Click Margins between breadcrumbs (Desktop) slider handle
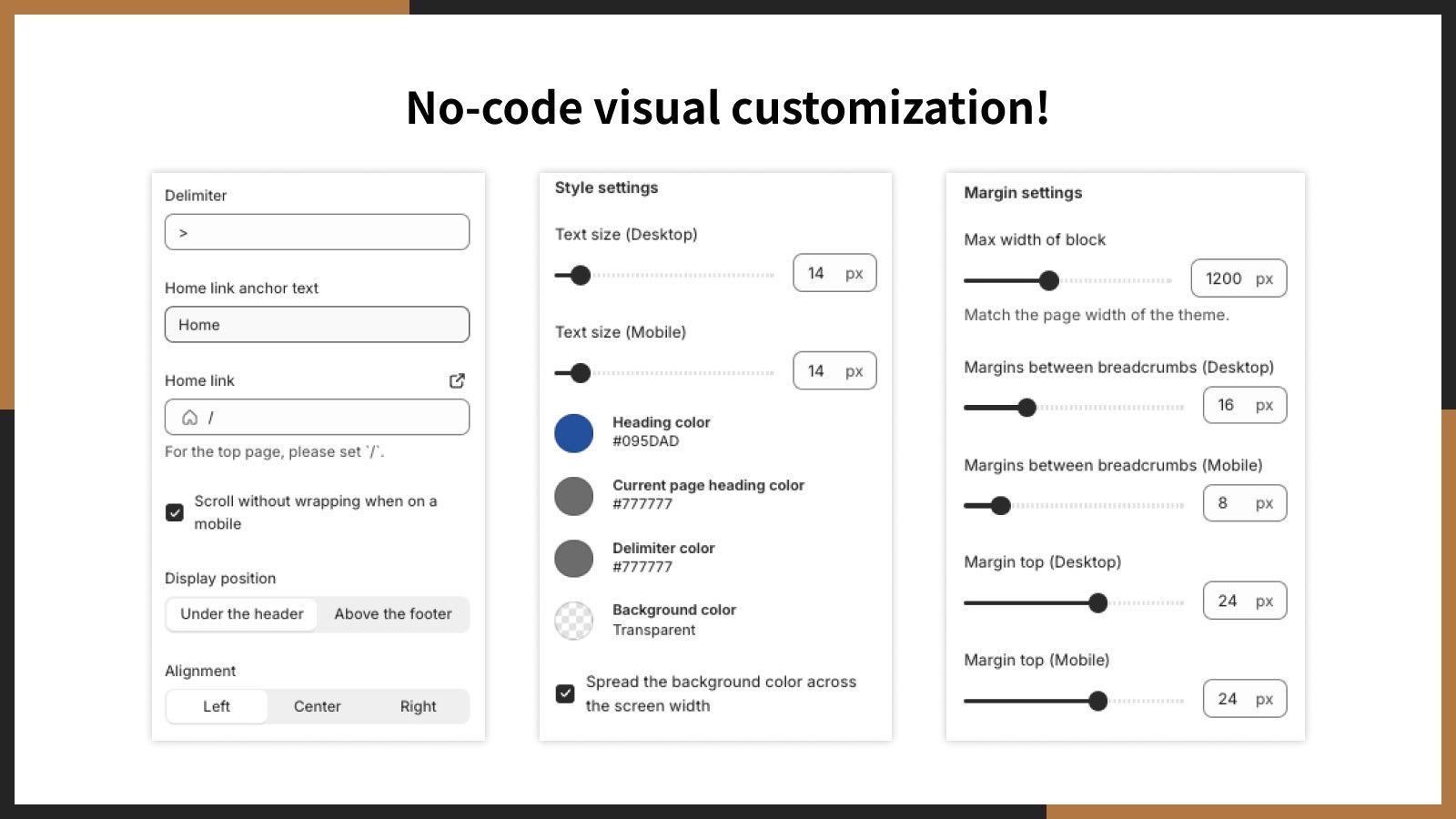The height and width of the screenshot is (819, 1456). 1027,408
